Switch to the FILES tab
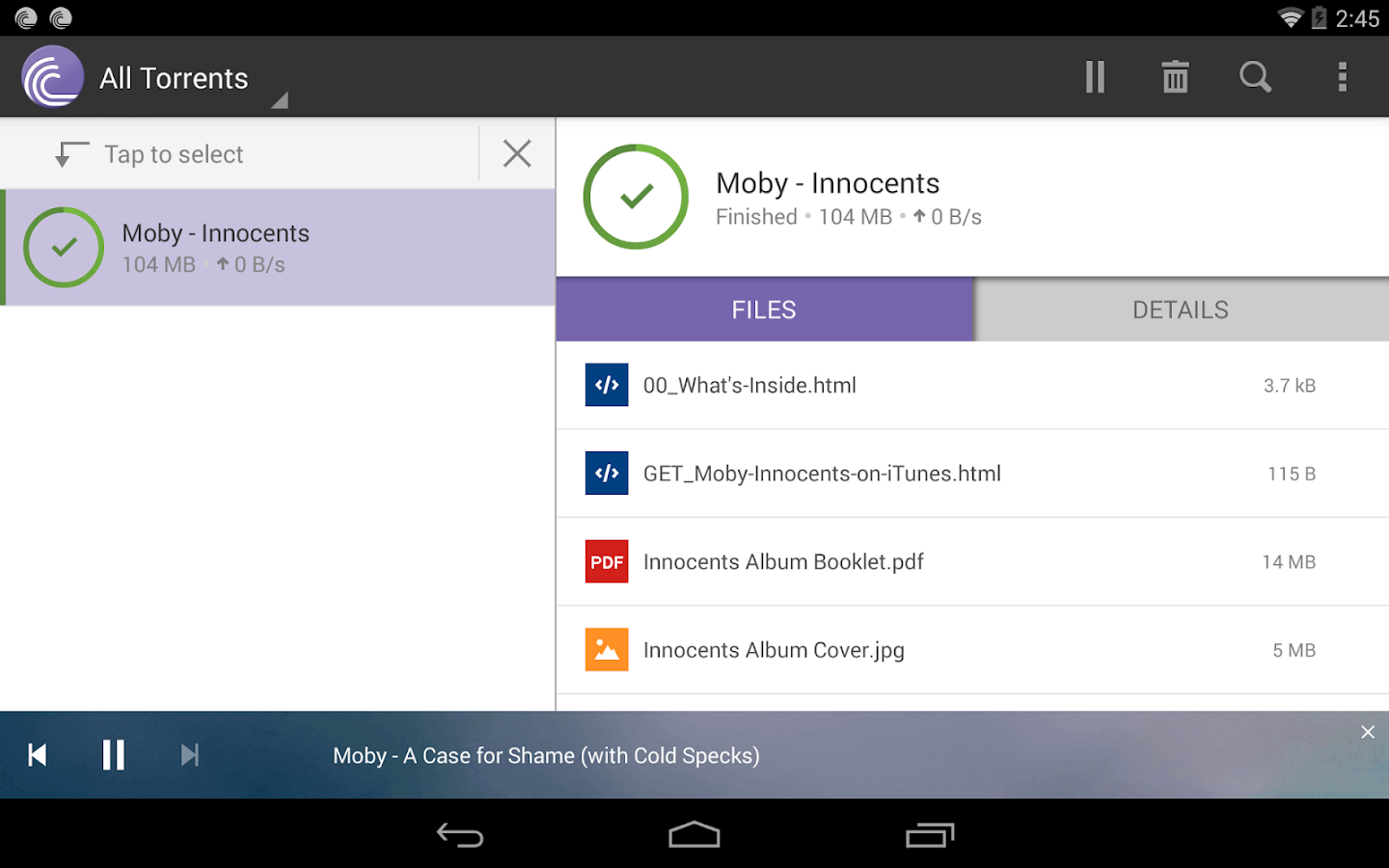The image size is (1389, 868). (764, 310)
